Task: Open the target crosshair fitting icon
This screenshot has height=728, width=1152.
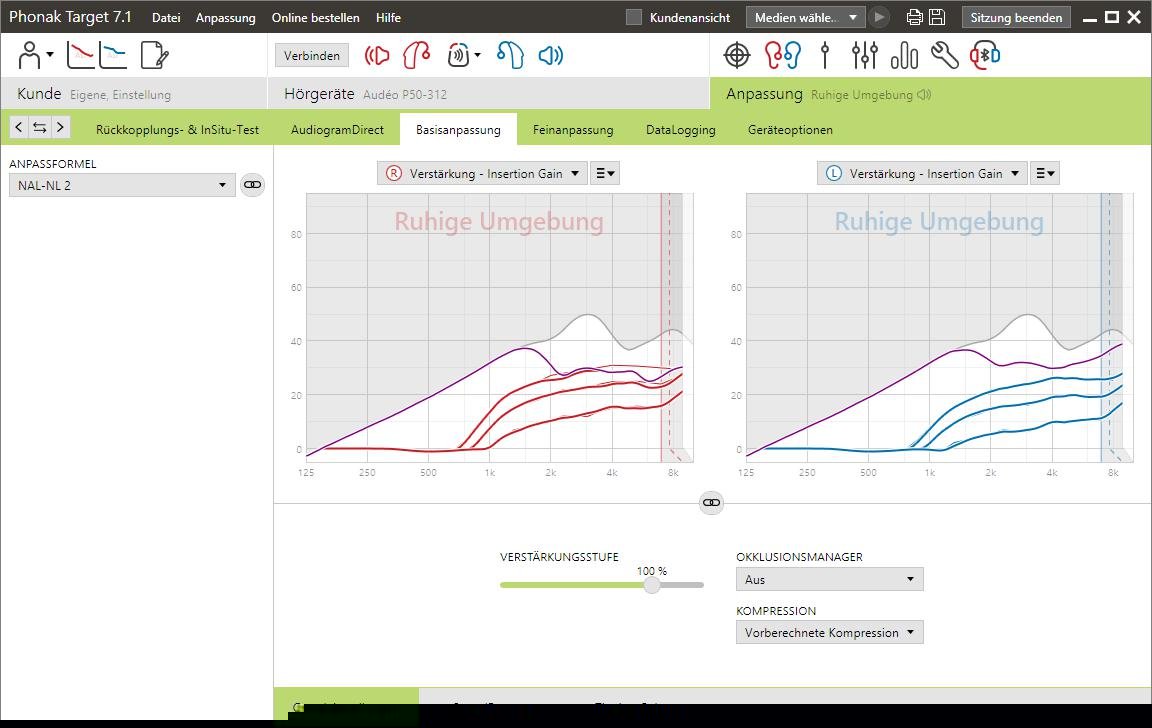Action: (x=737, y=56)
